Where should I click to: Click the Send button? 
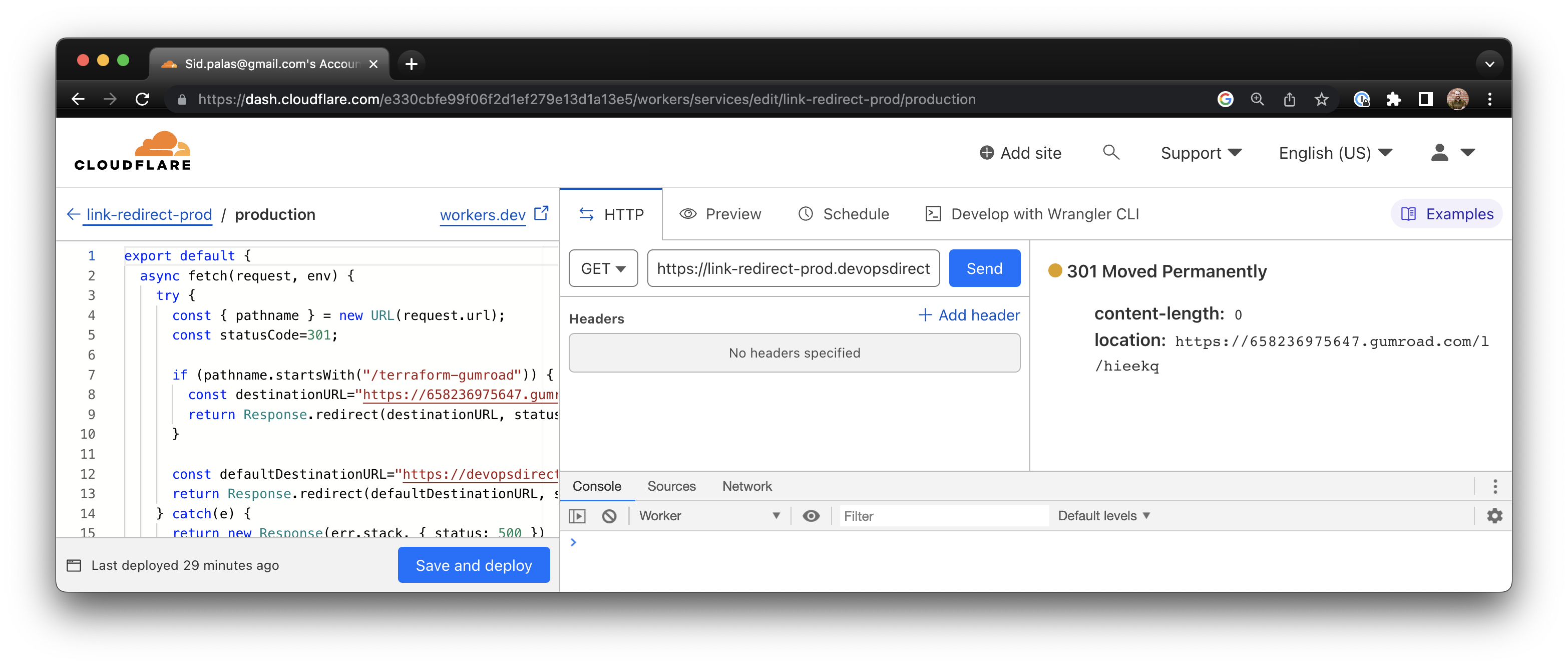pyautogui.click(x=984, y=268)
